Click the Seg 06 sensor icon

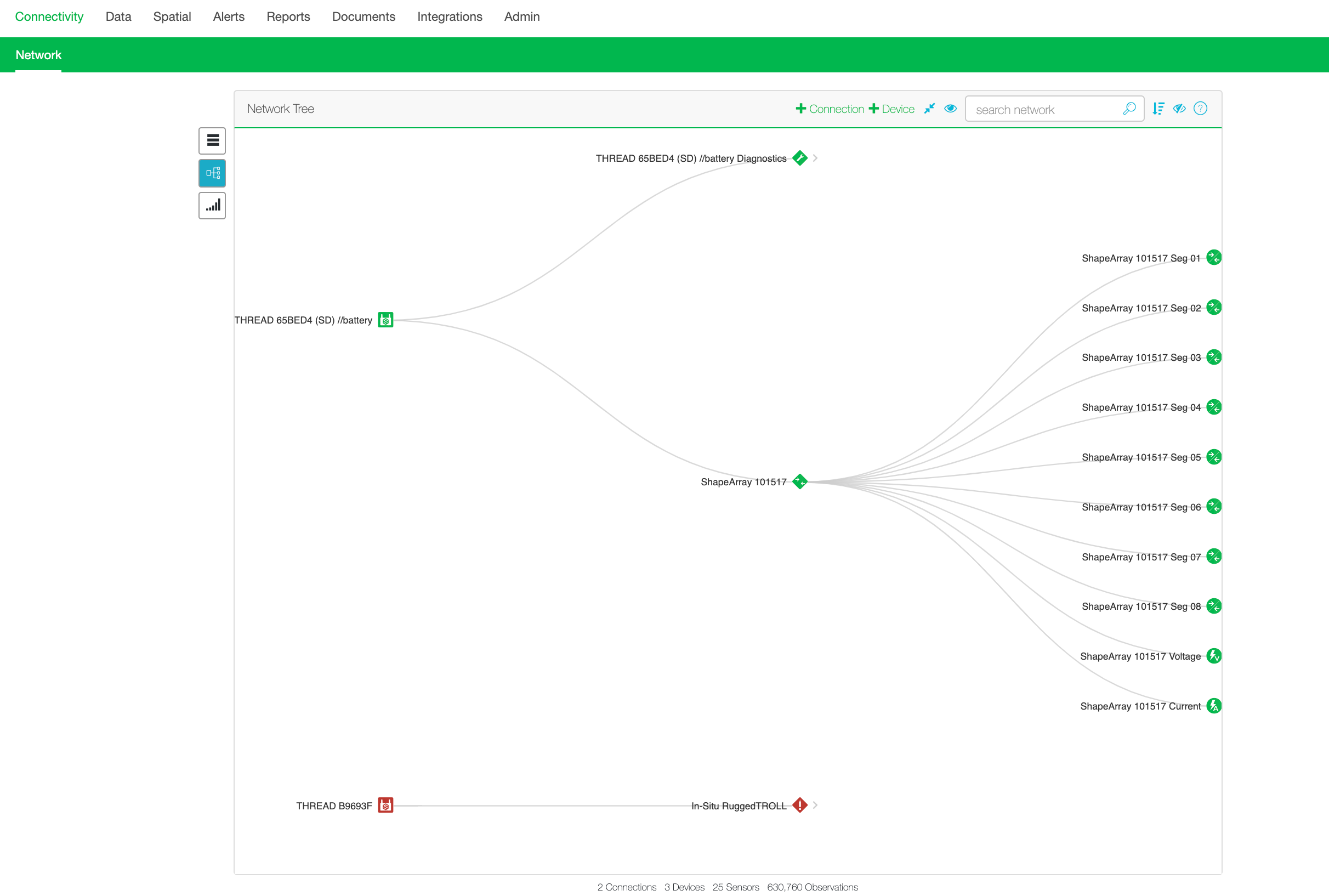click(x=1213, y=507)
